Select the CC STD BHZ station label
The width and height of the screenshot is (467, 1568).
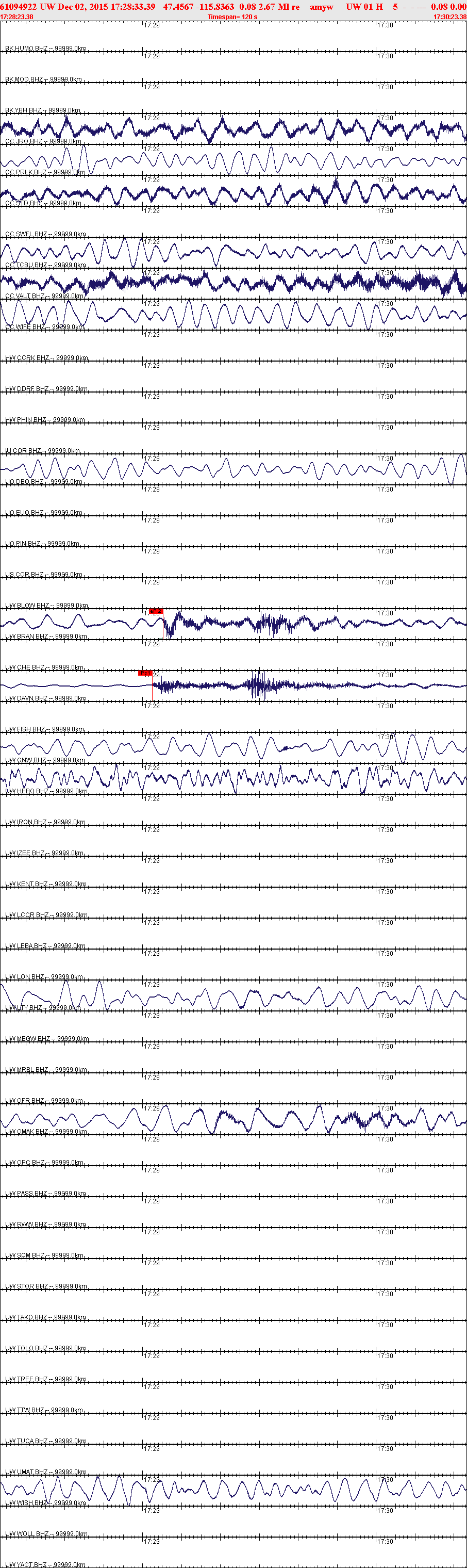(x=43, y=203)
